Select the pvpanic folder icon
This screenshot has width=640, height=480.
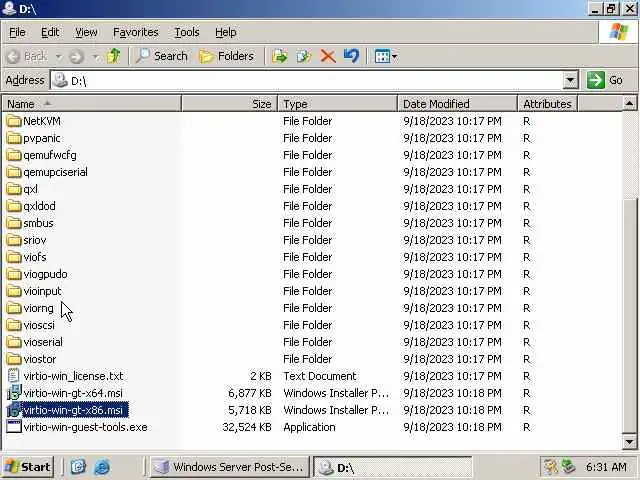(x=14, y=138)
